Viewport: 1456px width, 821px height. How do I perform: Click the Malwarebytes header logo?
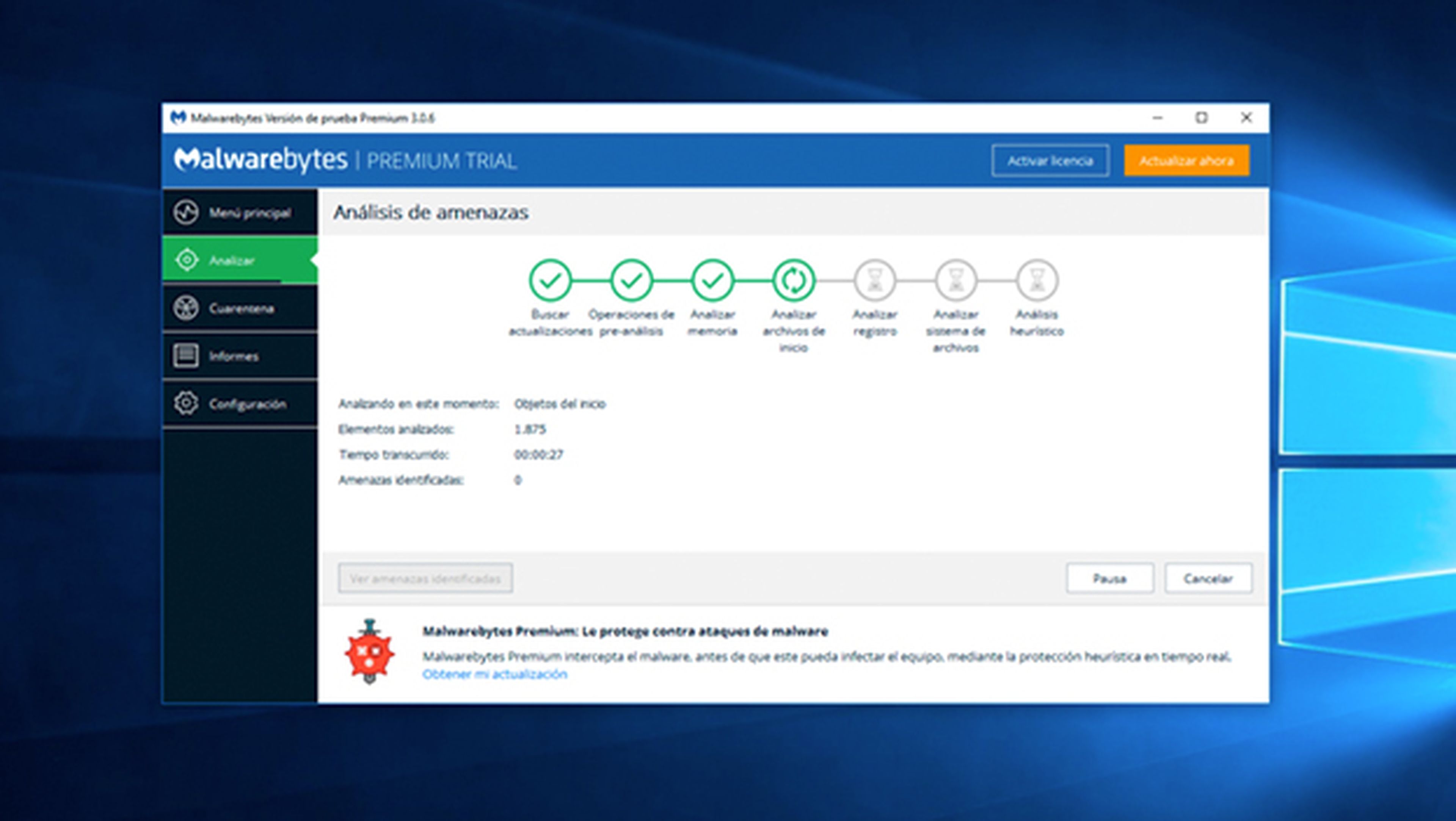(260, 160)
